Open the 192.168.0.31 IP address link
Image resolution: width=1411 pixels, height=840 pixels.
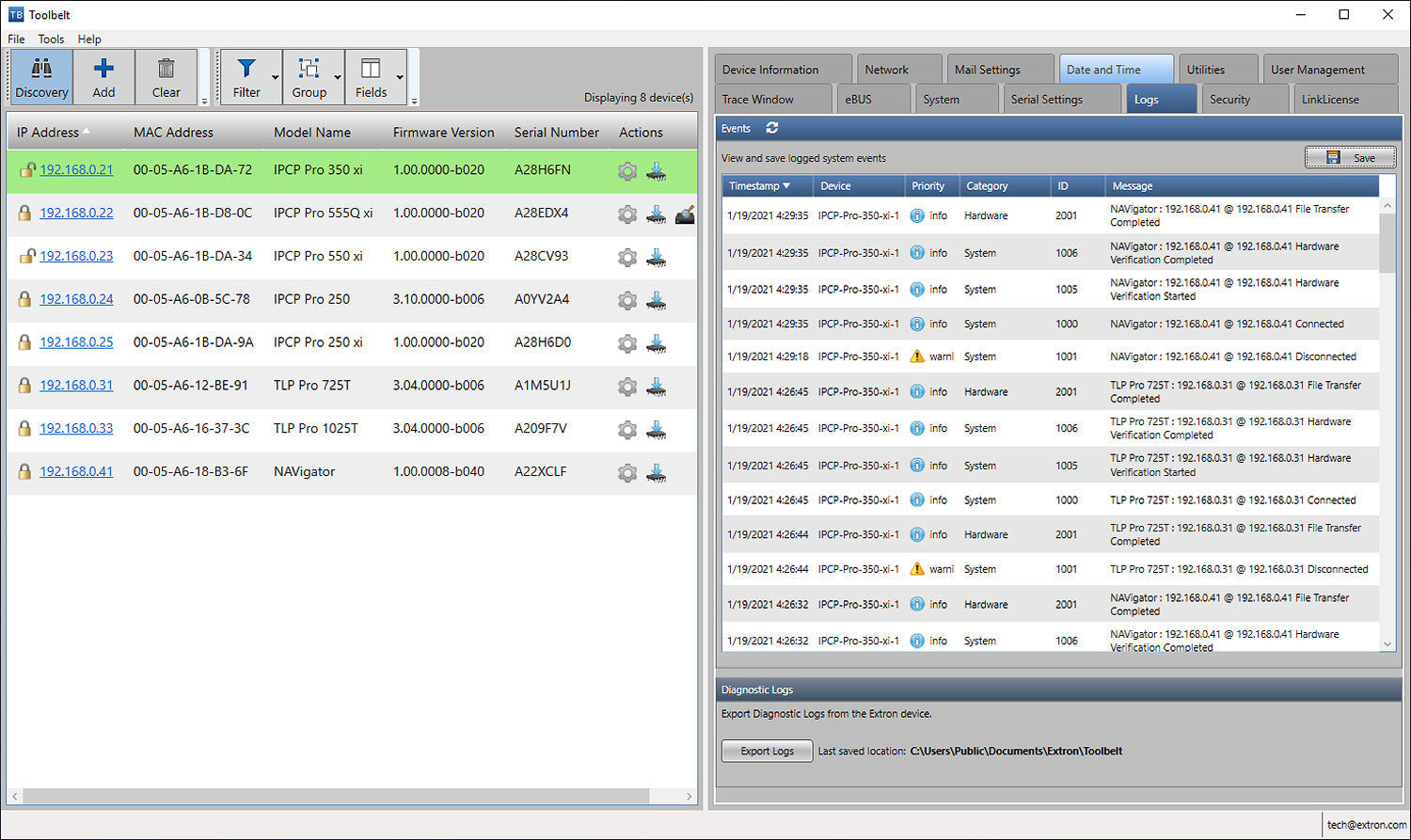click(x=76, y=385)
